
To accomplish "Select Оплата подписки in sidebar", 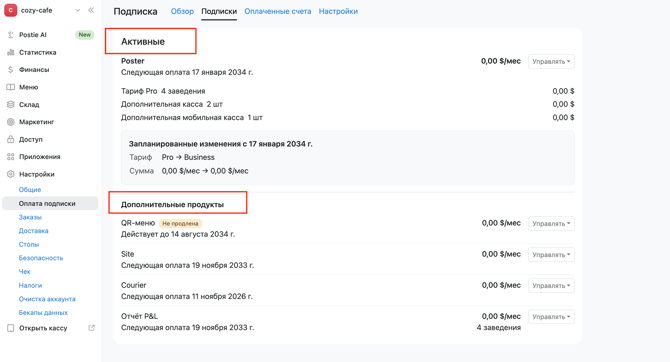I will [50, 203].
